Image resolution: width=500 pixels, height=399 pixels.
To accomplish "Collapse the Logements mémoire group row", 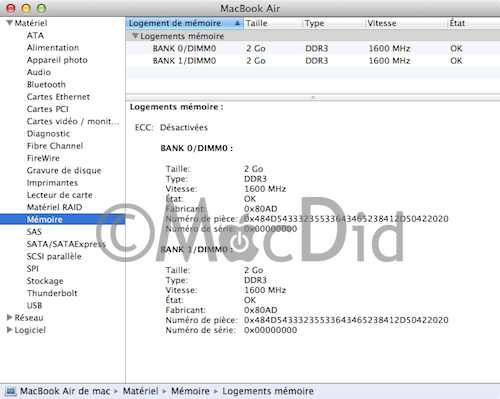I will click(135, 36).
